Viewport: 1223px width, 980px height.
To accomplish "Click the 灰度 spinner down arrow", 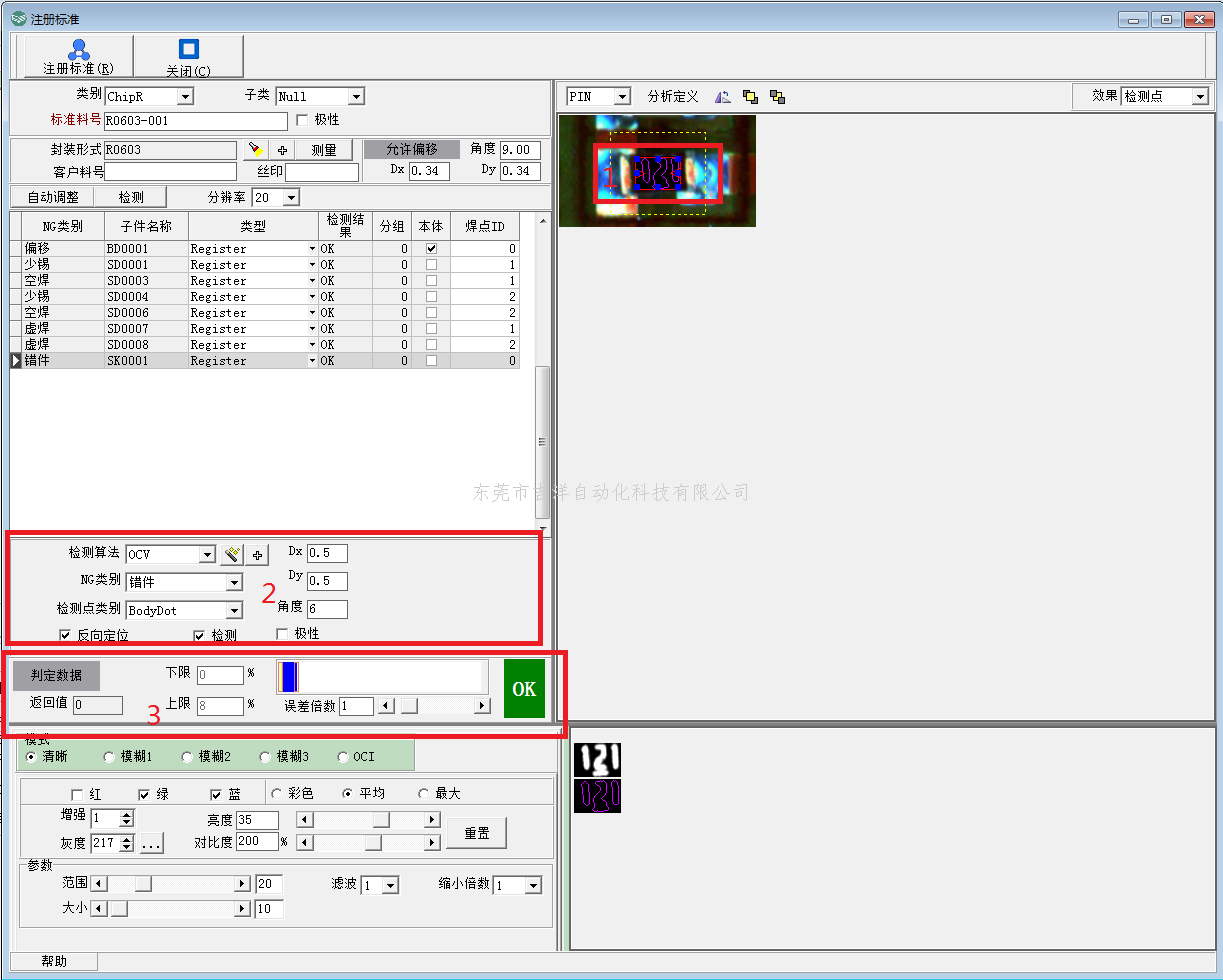I will [126, 848].
